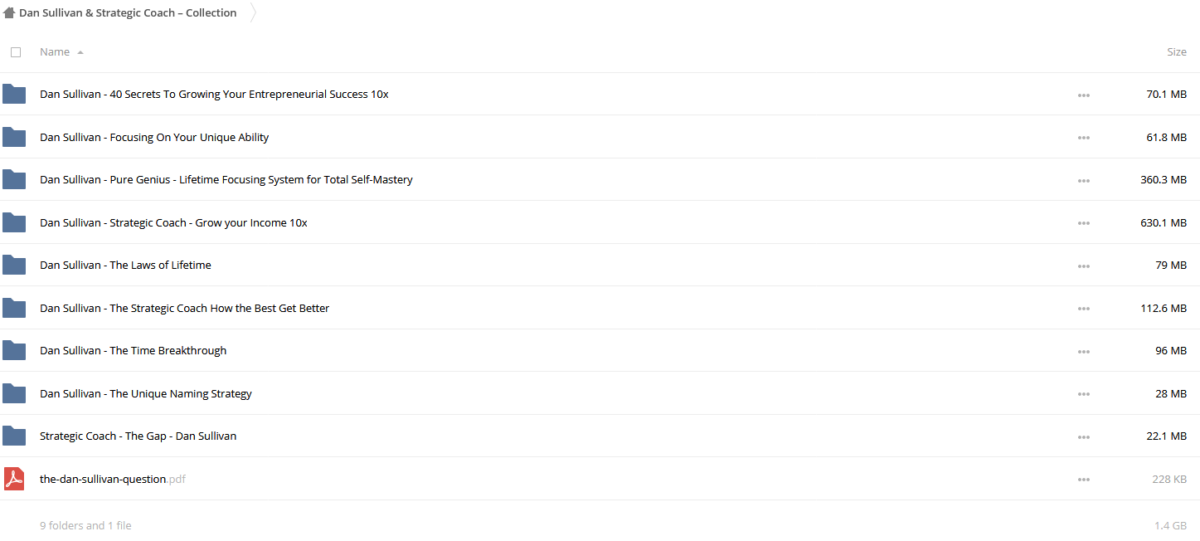The image size is (1200, 541).
Task: Click the folder icon for The Laws of Lifetime
Action: click(x=14, y=265)
